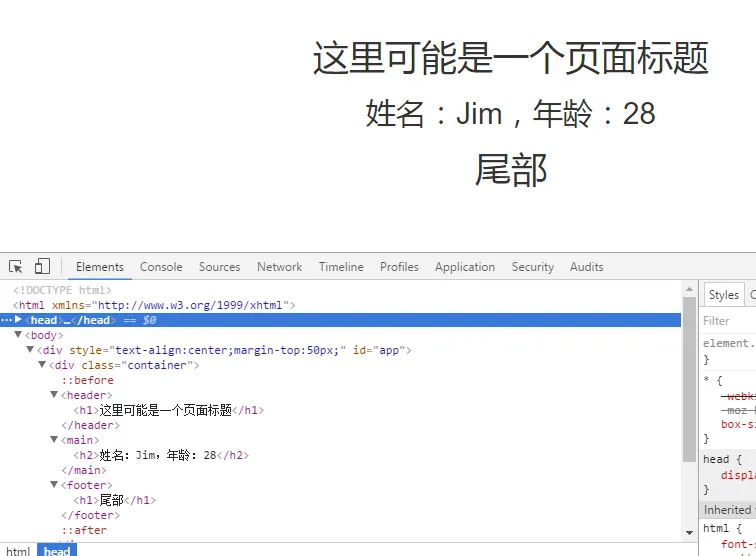Click the DOM tree vertical scrollbar thumb

[689, 380]
